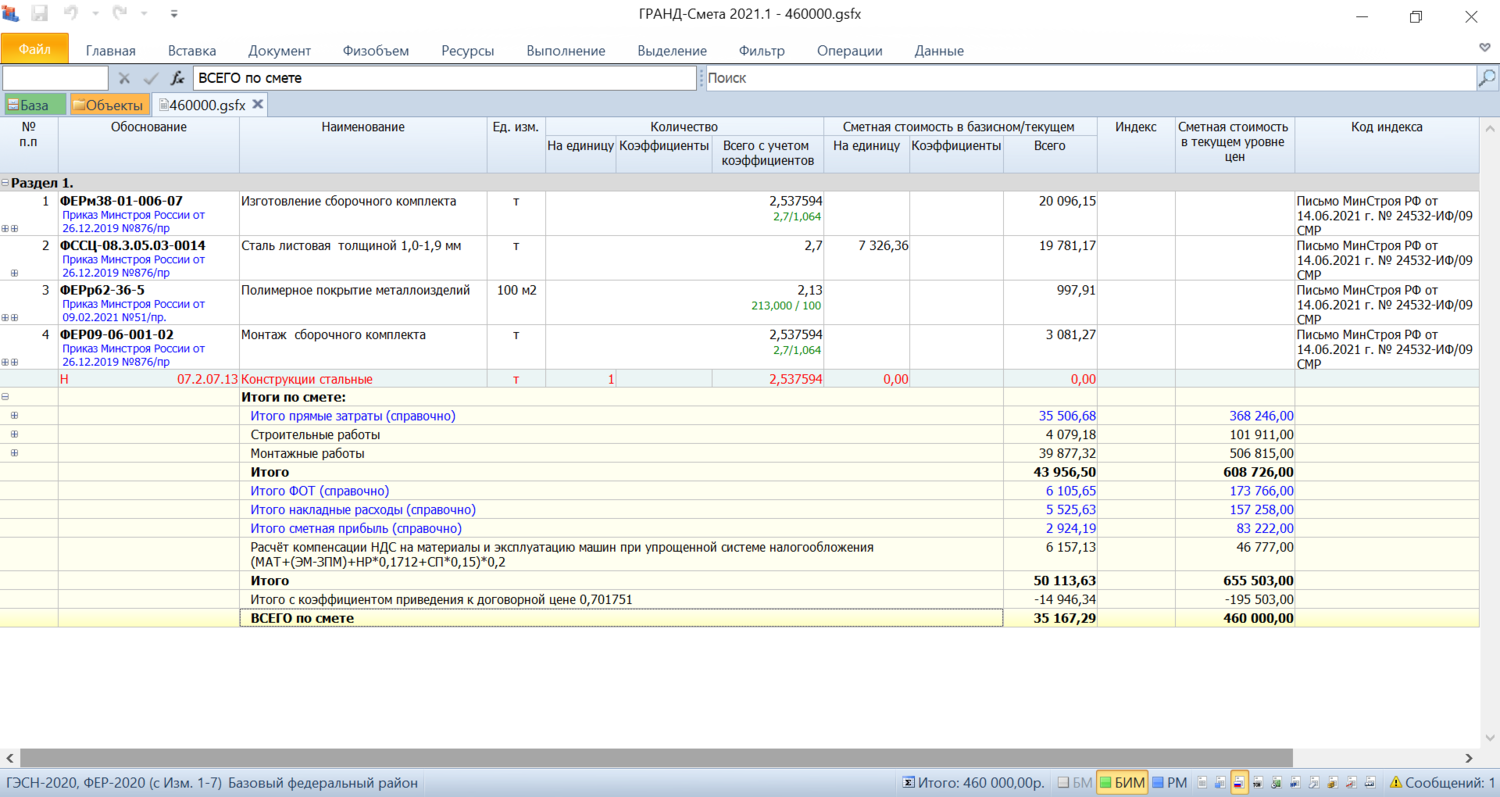Click the undo arrow icon

coord(71,15)
